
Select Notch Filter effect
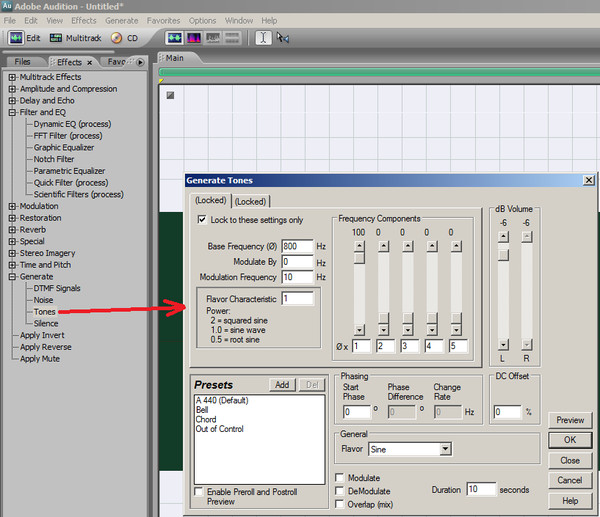pos(54,159)
